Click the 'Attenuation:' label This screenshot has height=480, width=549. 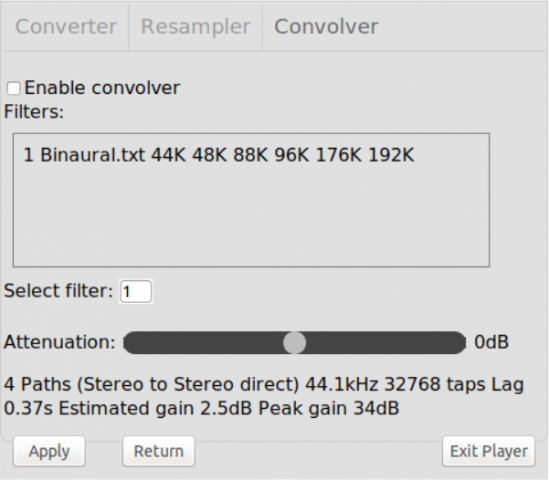(x=60, y=342)
